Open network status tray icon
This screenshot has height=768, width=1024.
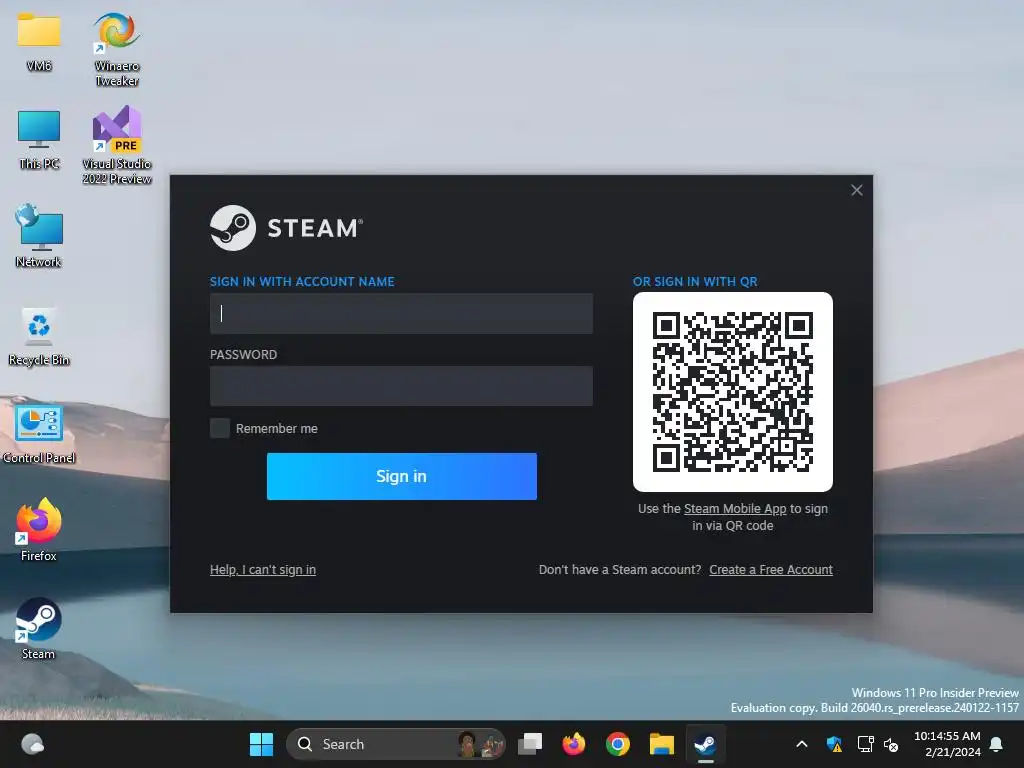pos(865,744)
